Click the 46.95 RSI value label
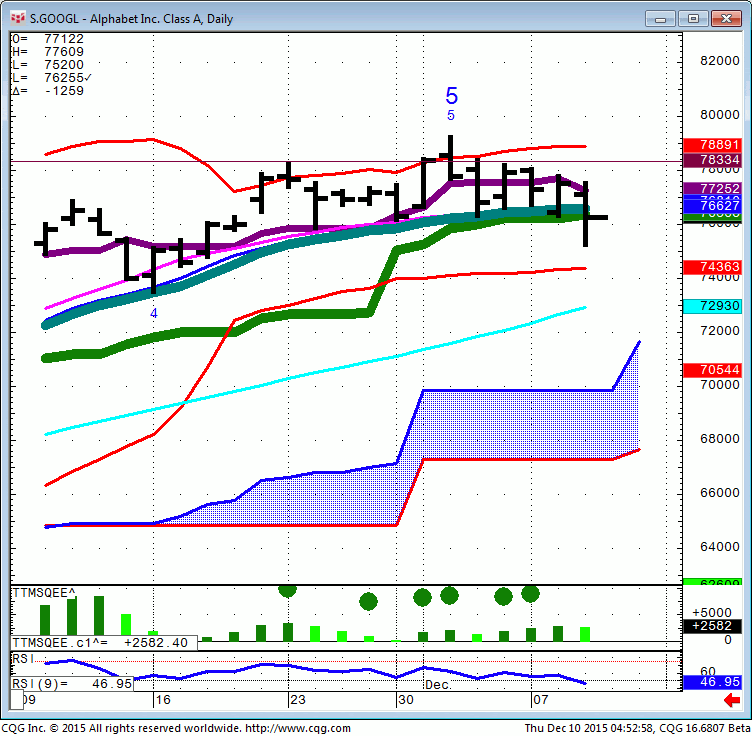 pos(712,682)
